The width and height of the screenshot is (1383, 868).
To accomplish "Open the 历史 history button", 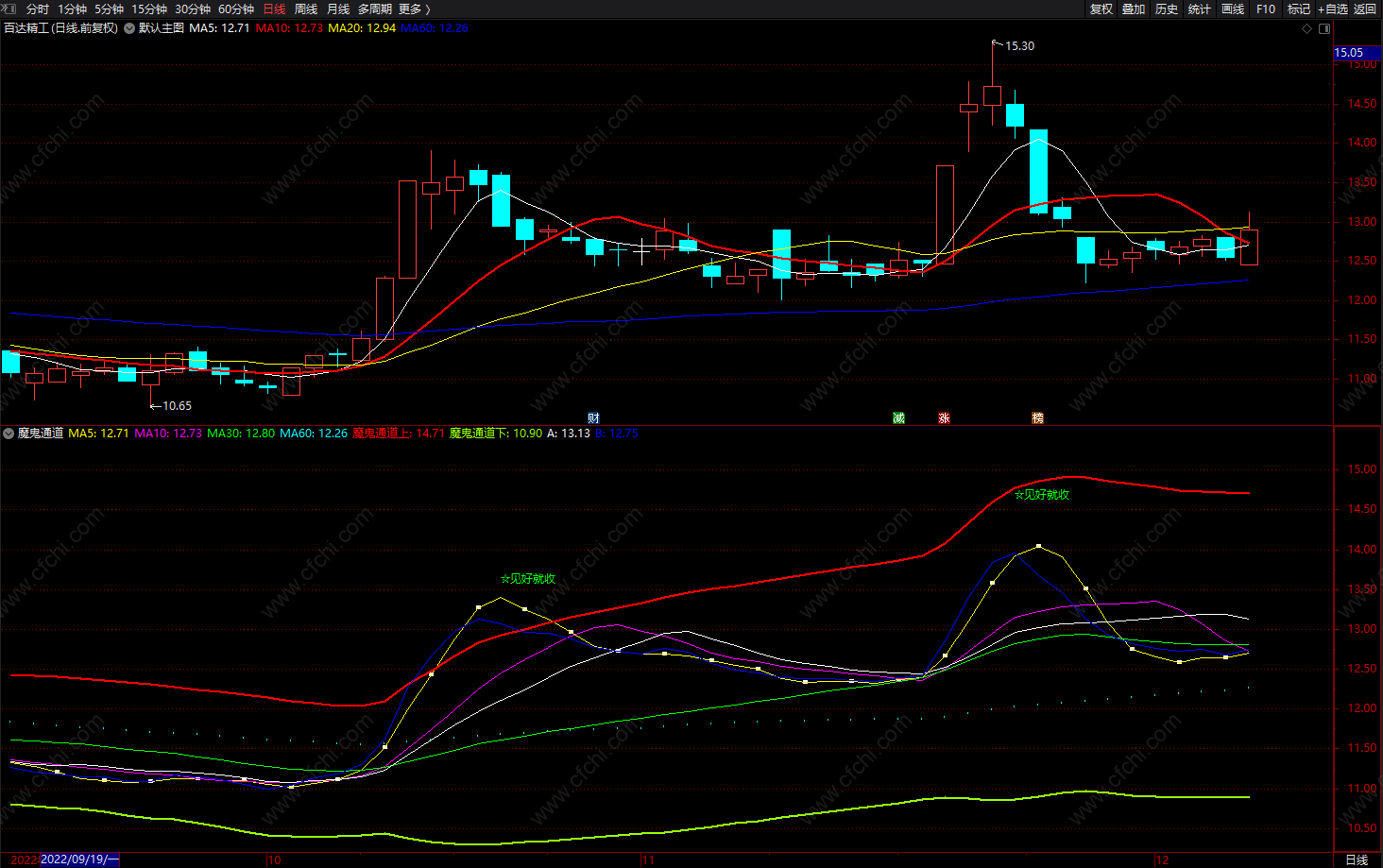I will click(x=1167, y=9).
